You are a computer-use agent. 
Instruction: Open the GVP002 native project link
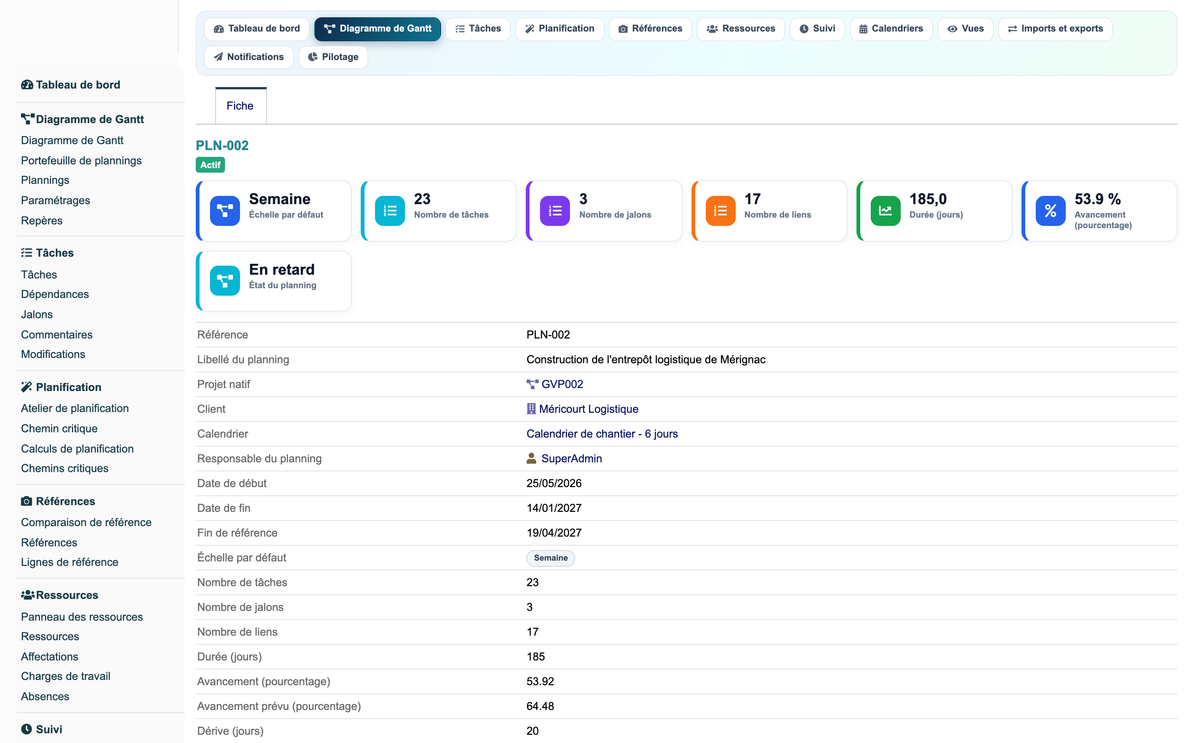click(562, 384)
